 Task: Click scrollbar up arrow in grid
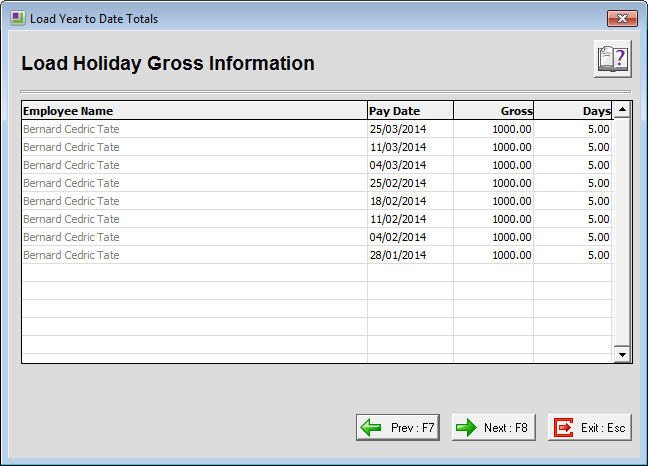click(x=622, y=110)
